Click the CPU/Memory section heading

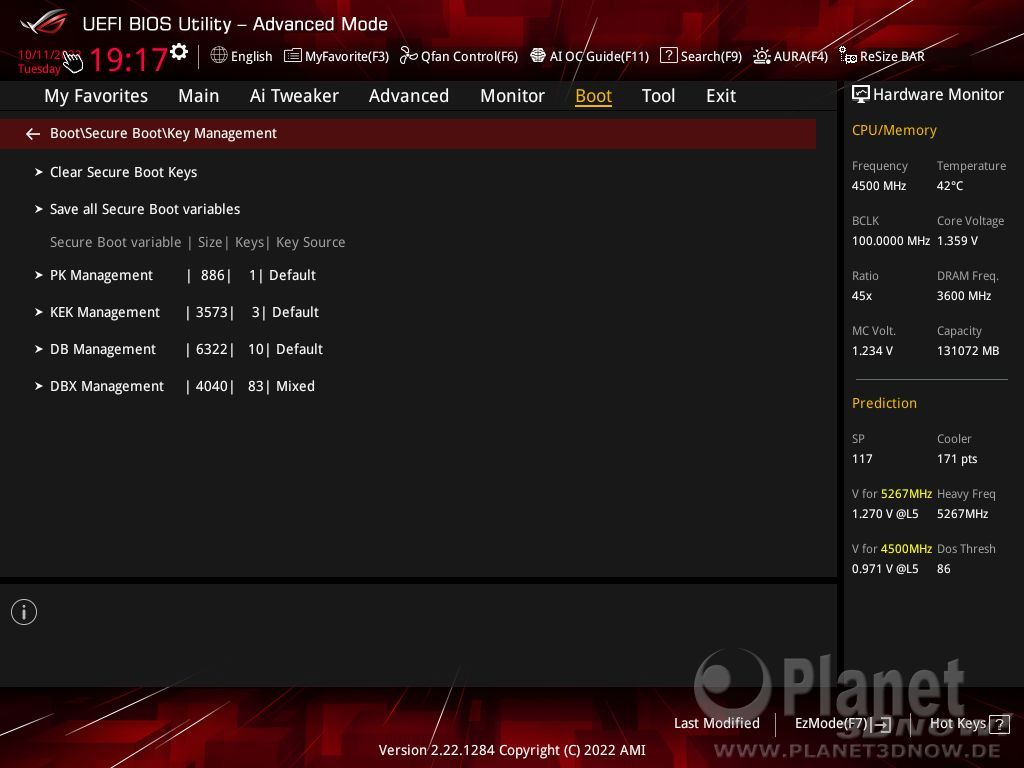[x=894, y=131]
